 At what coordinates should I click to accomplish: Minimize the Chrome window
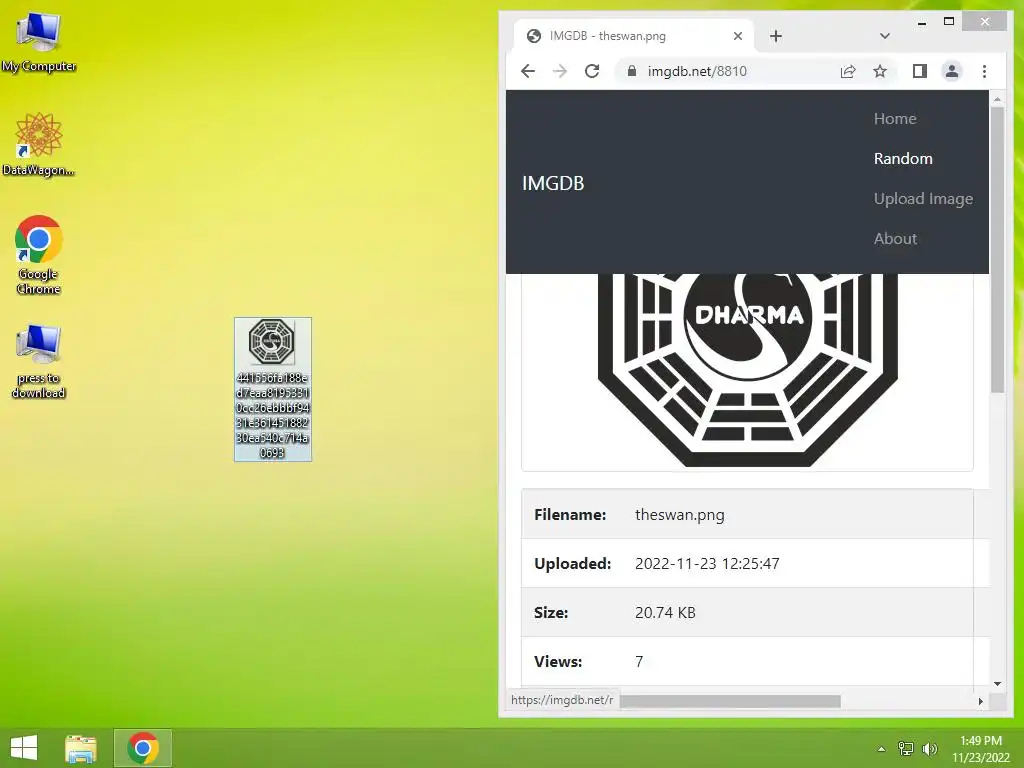pos(922,22)
